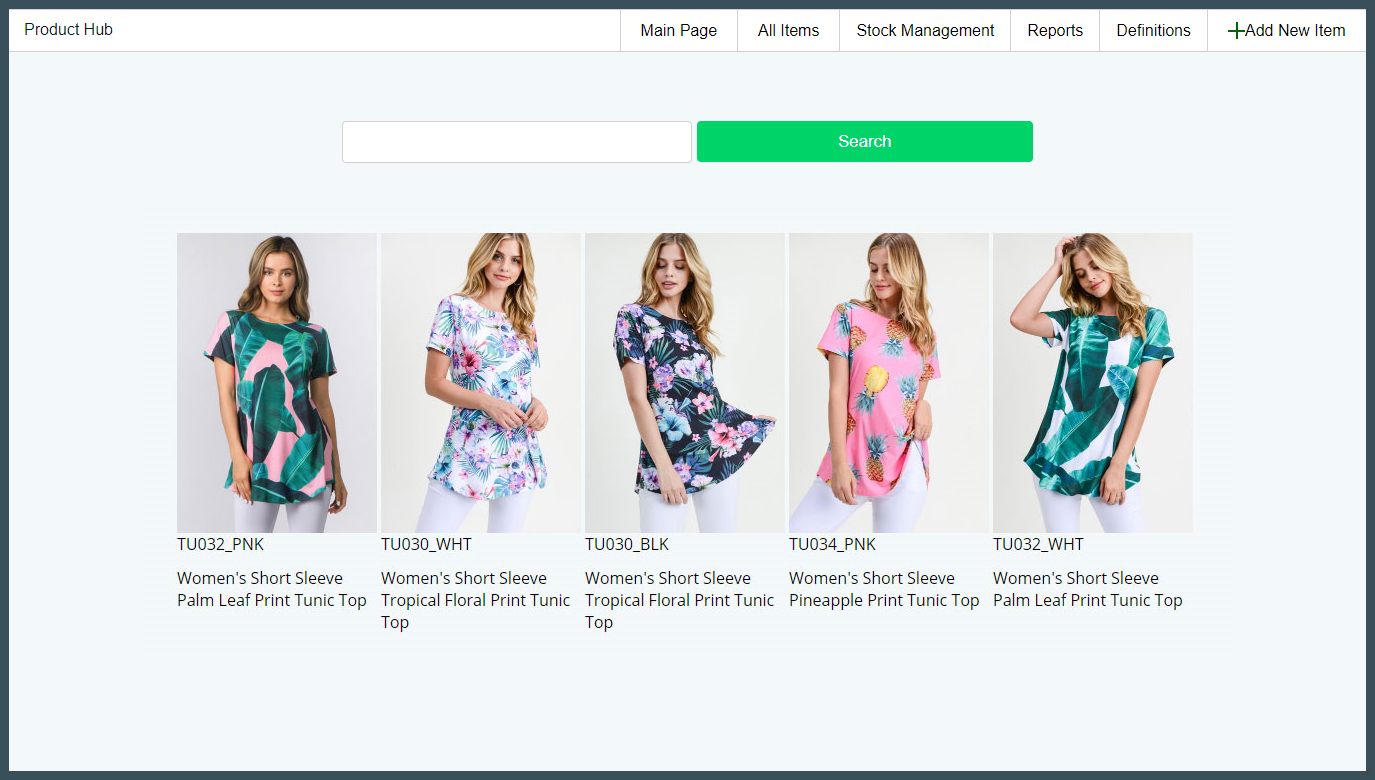The height and width of the screenshot is (780, 1375).
Task: Open the Definitions menu
Action: tap(1153, 31)
